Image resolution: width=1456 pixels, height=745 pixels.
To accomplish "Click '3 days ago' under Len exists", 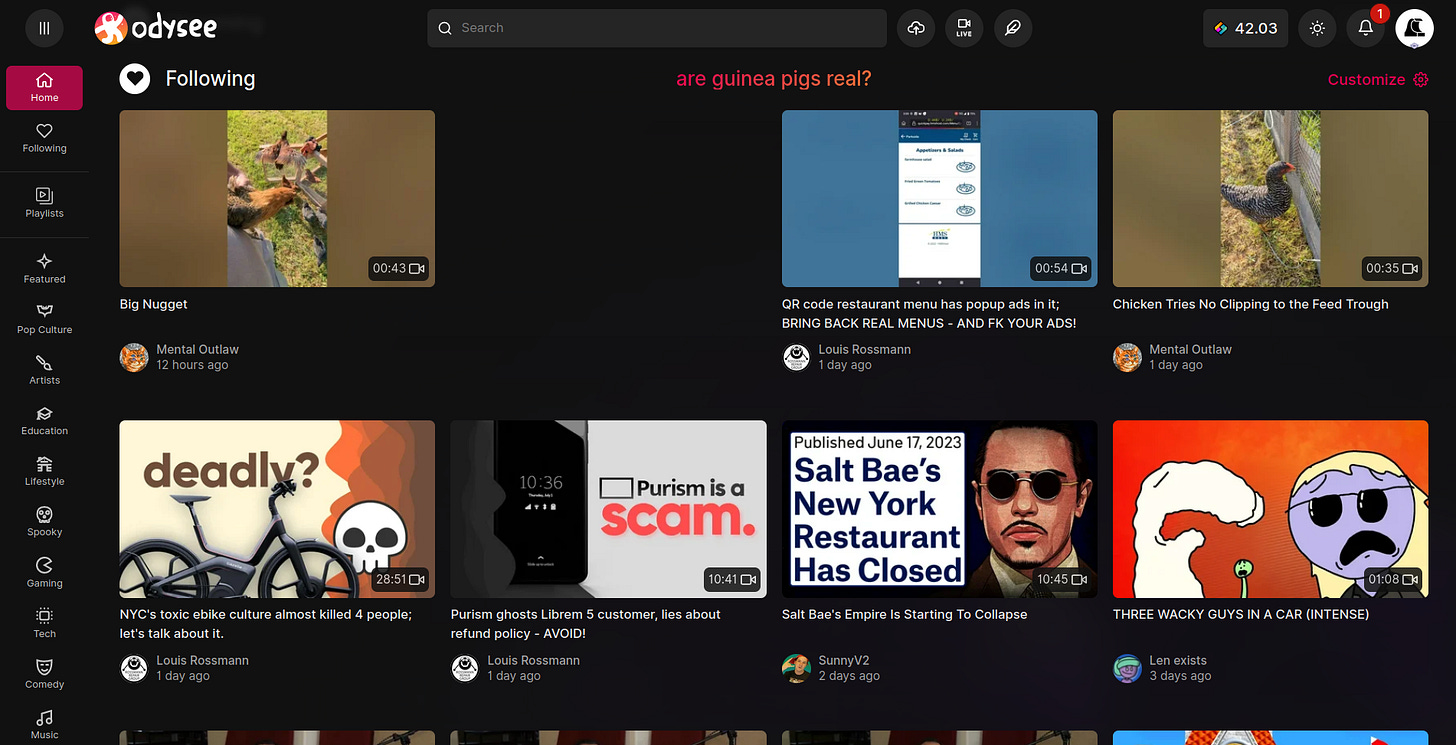I will 1180,676.
